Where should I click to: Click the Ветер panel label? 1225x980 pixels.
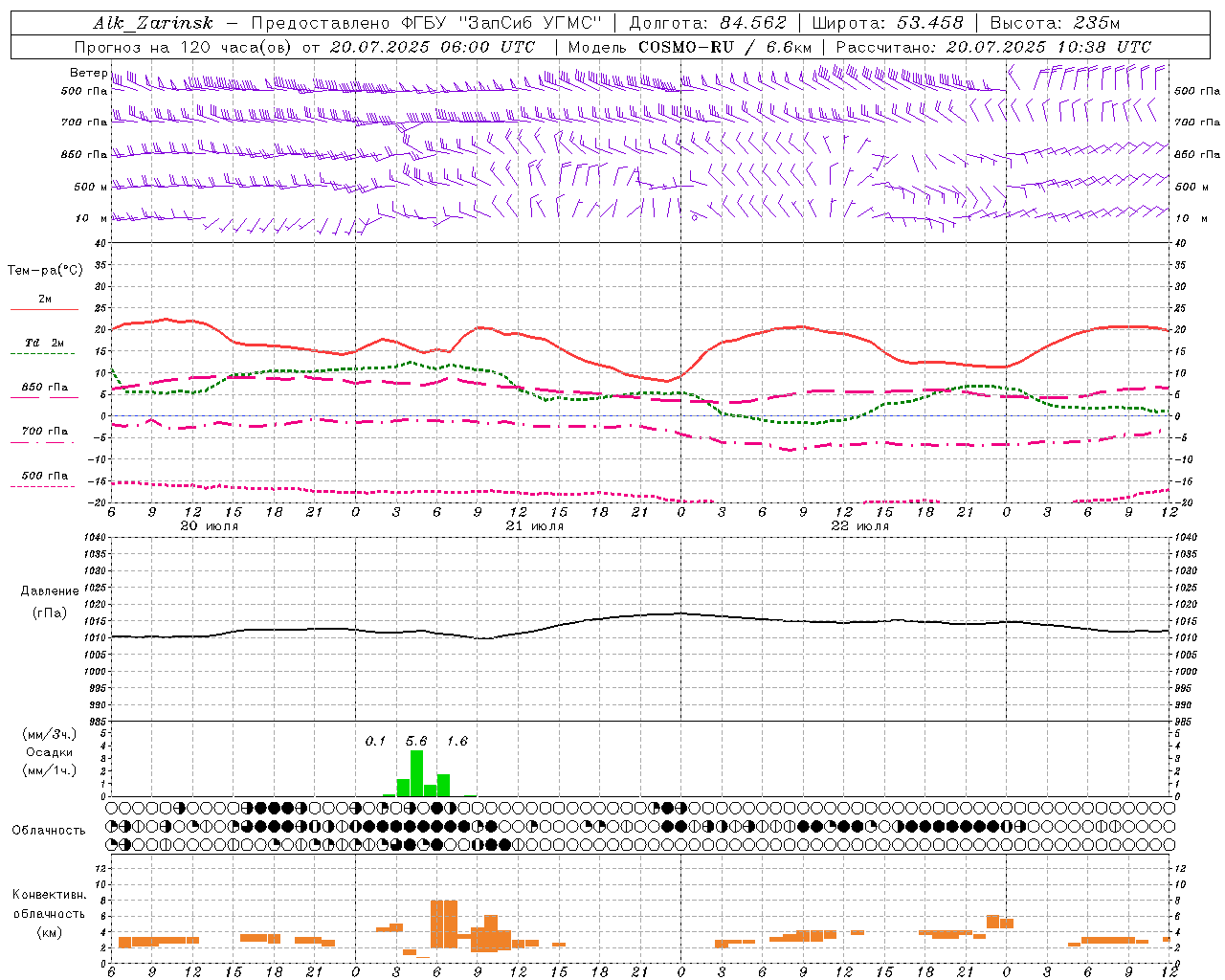click(88, 73)
